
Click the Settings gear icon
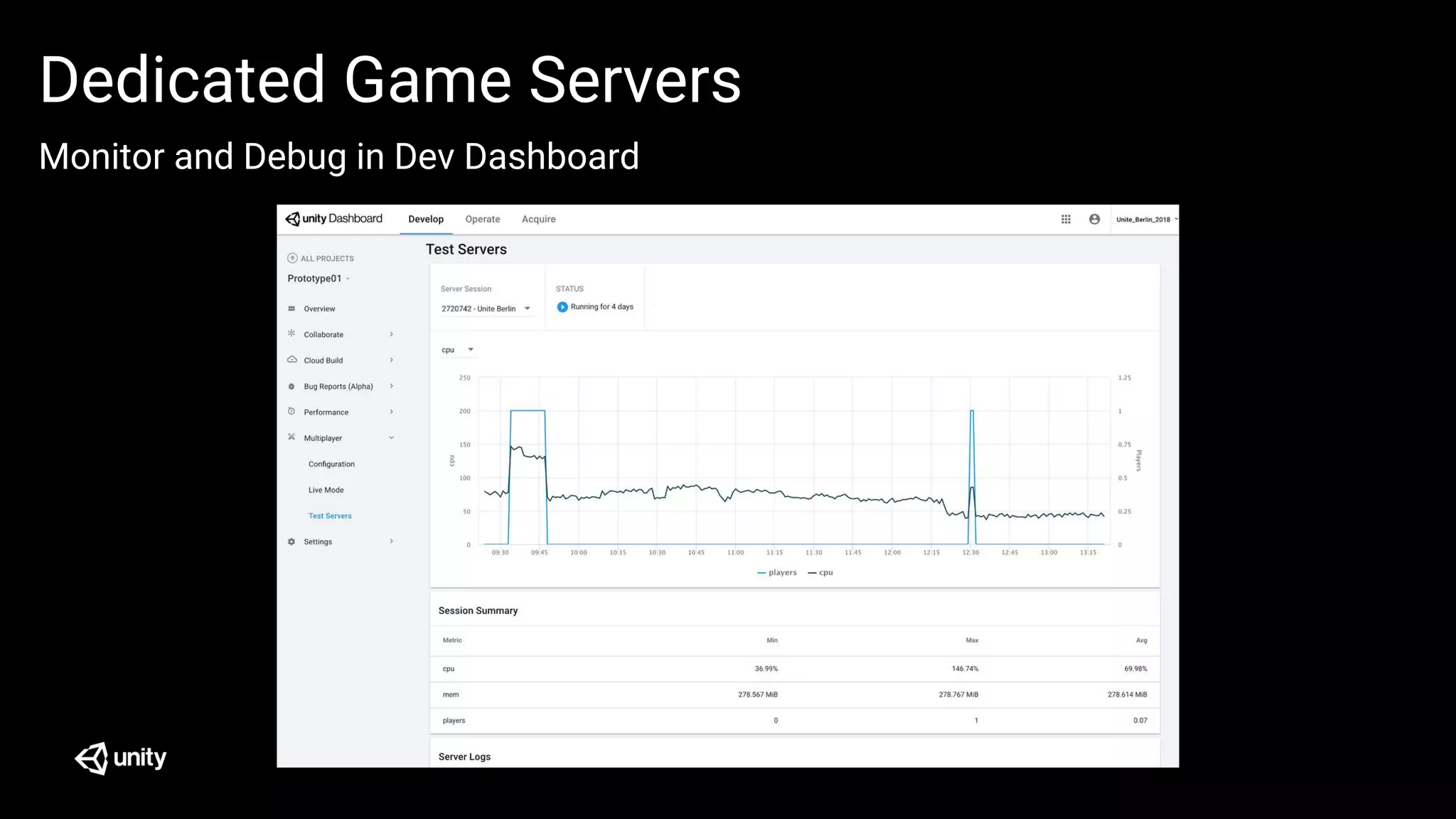(291, 542)
